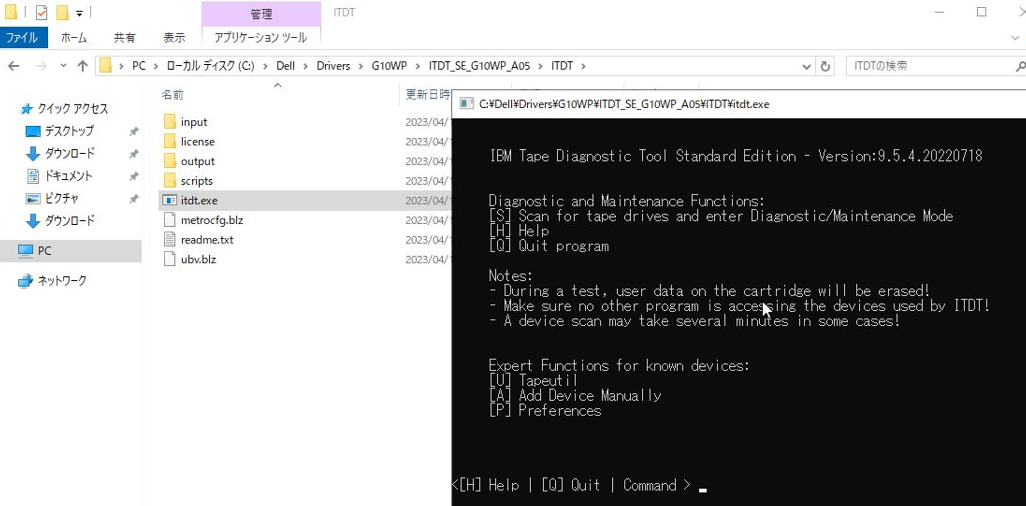Viewport: 1026px width, 506px height.
Task: Expand the address bar history dropdown
Action: pos(807,66)
